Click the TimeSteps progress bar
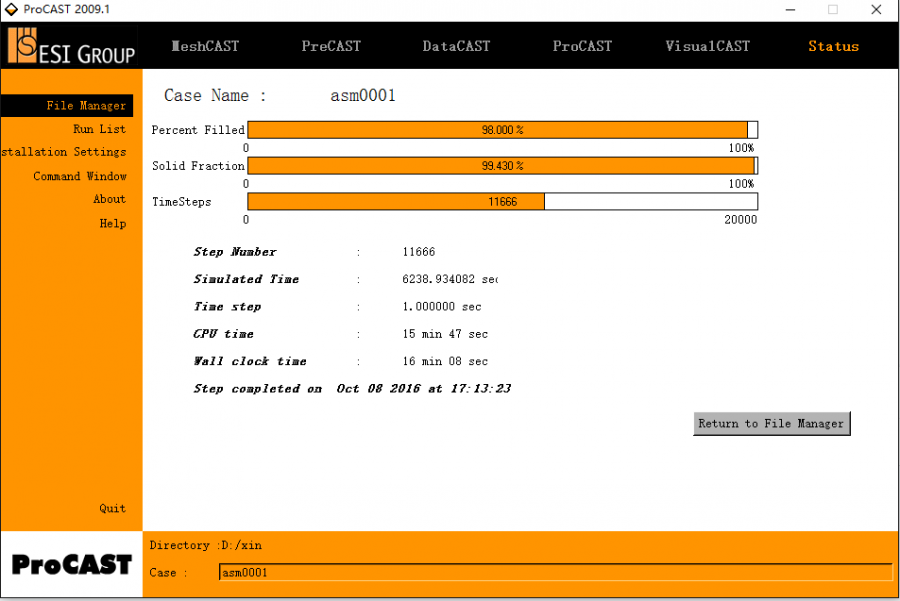The image size is (900, 601). [x=503, y=201]
